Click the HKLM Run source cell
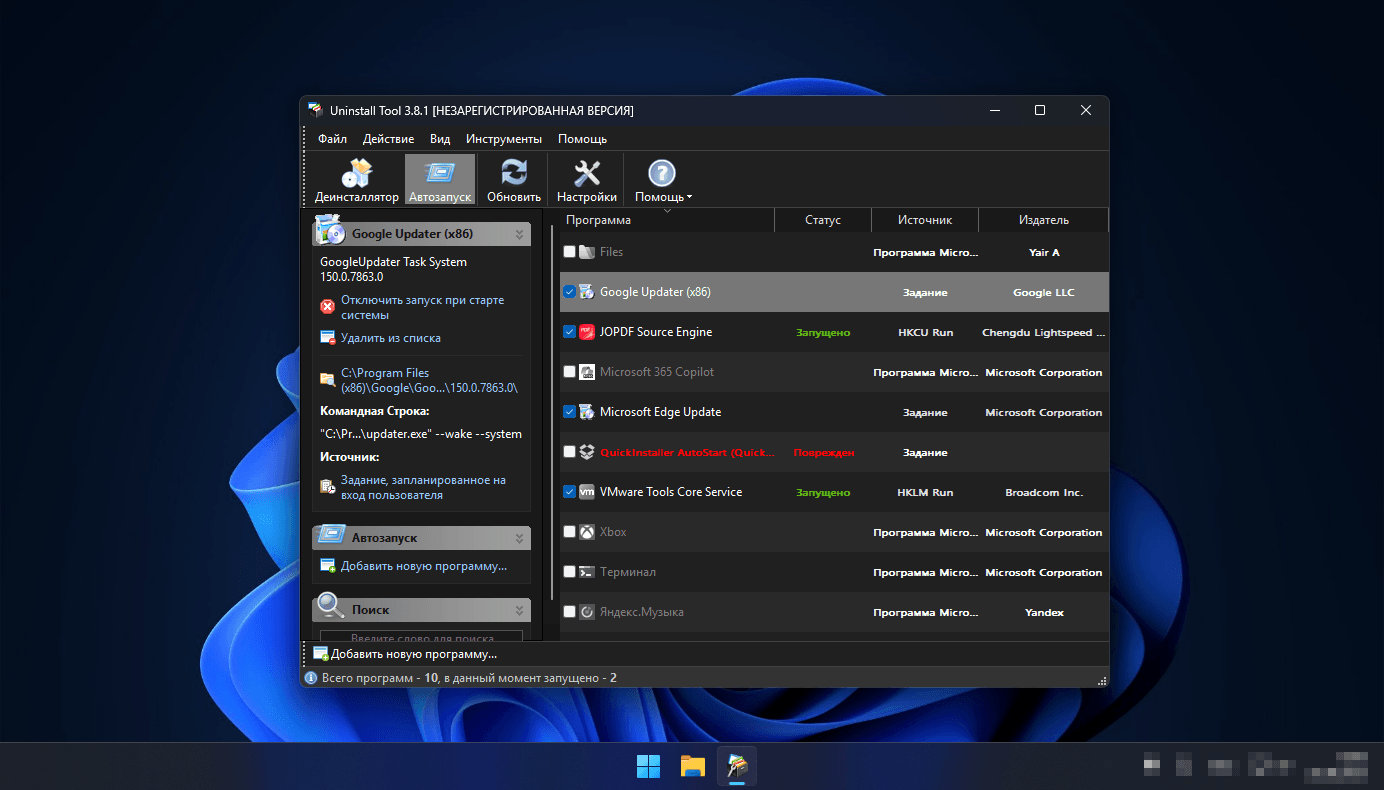 (925, 493)
